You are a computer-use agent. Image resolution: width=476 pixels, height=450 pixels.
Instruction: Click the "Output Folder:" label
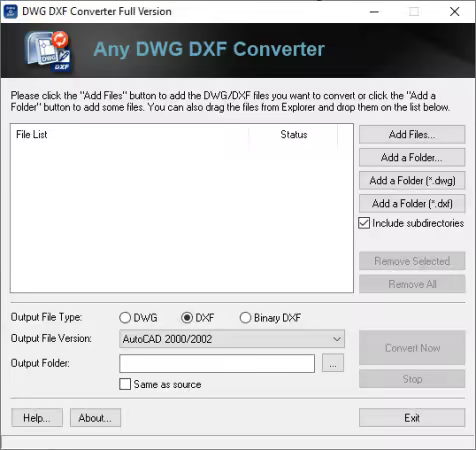40,363
